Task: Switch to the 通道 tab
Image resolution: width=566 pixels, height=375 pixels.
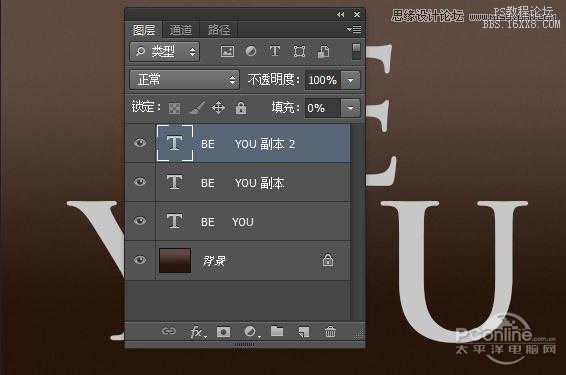Action: pyautogui.click(x=181, y=30)
